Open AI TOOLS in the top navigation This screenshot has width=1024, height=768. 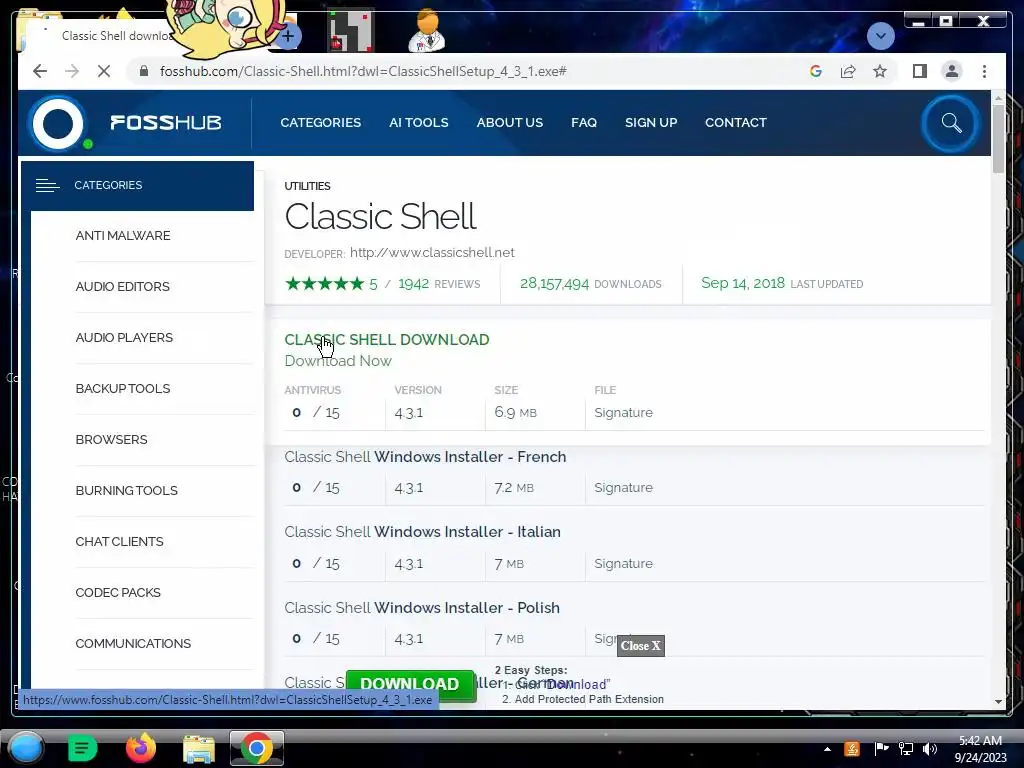click(419, 123)
